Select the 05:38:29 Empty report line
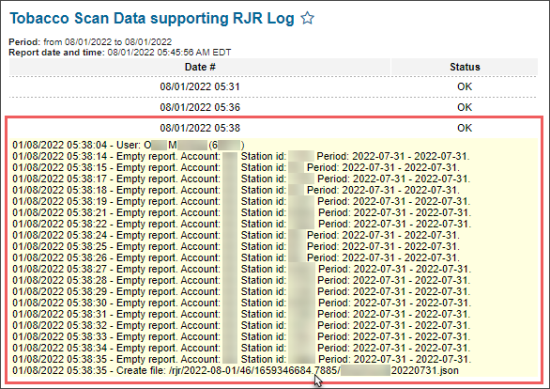Screen dimensions: 550x389 pyautogui.click(x=241, y=291)
